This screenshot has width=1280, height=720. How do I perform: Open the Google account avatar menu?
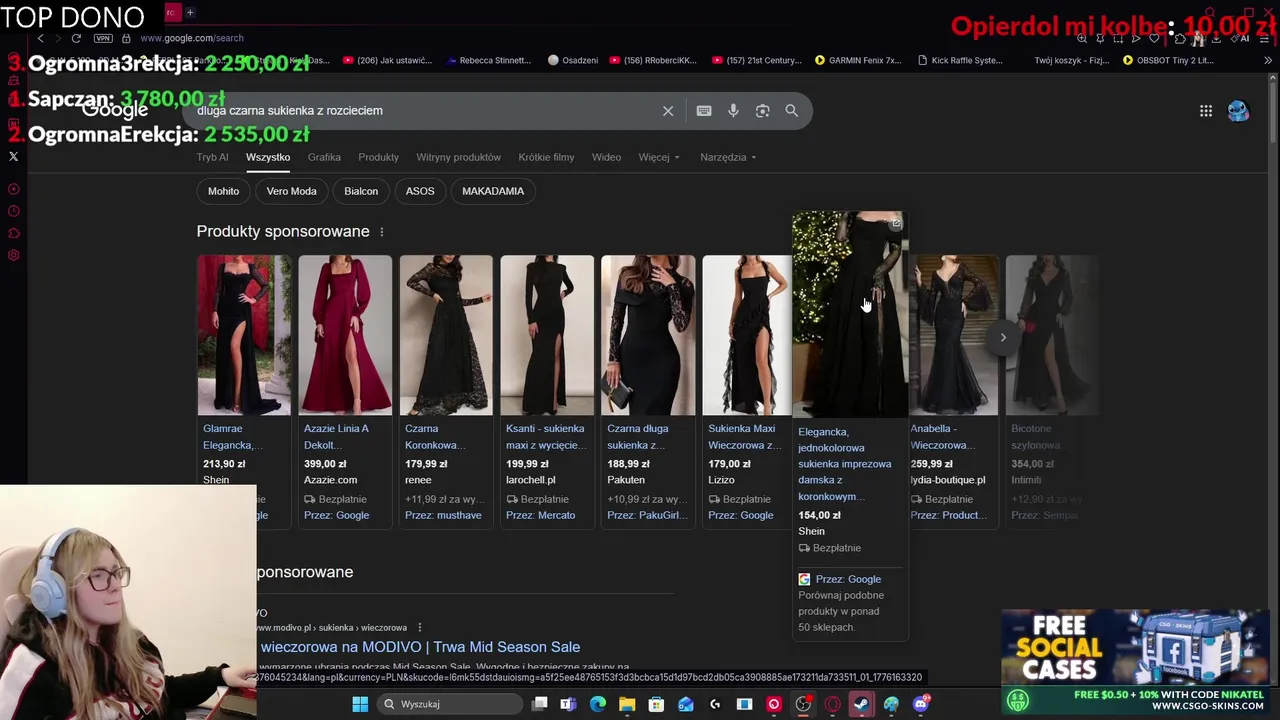click(x=1238, y=111)
